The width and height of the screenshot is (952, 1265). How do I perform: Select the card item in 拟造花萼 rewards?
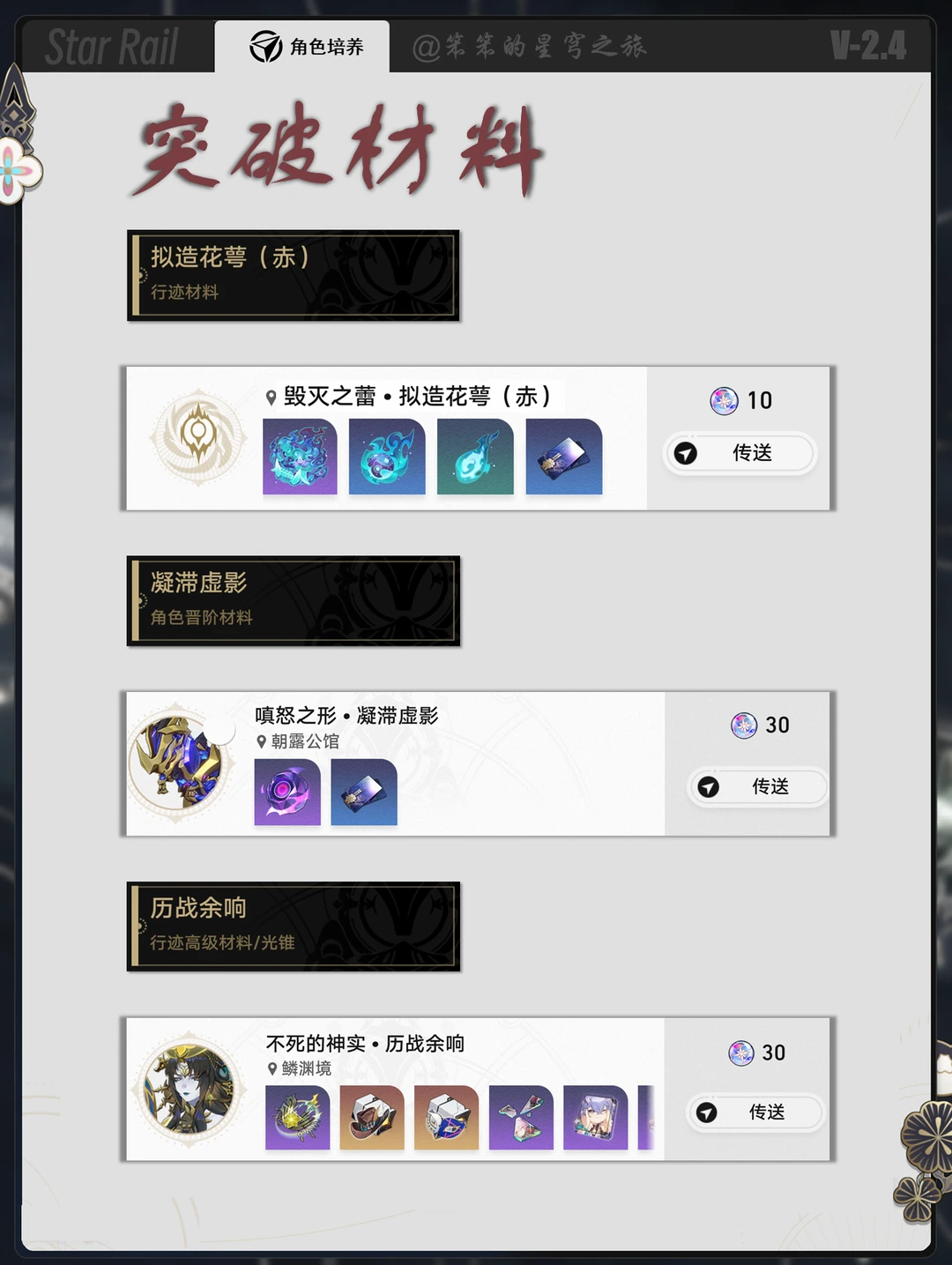click(x=564, y=457)
